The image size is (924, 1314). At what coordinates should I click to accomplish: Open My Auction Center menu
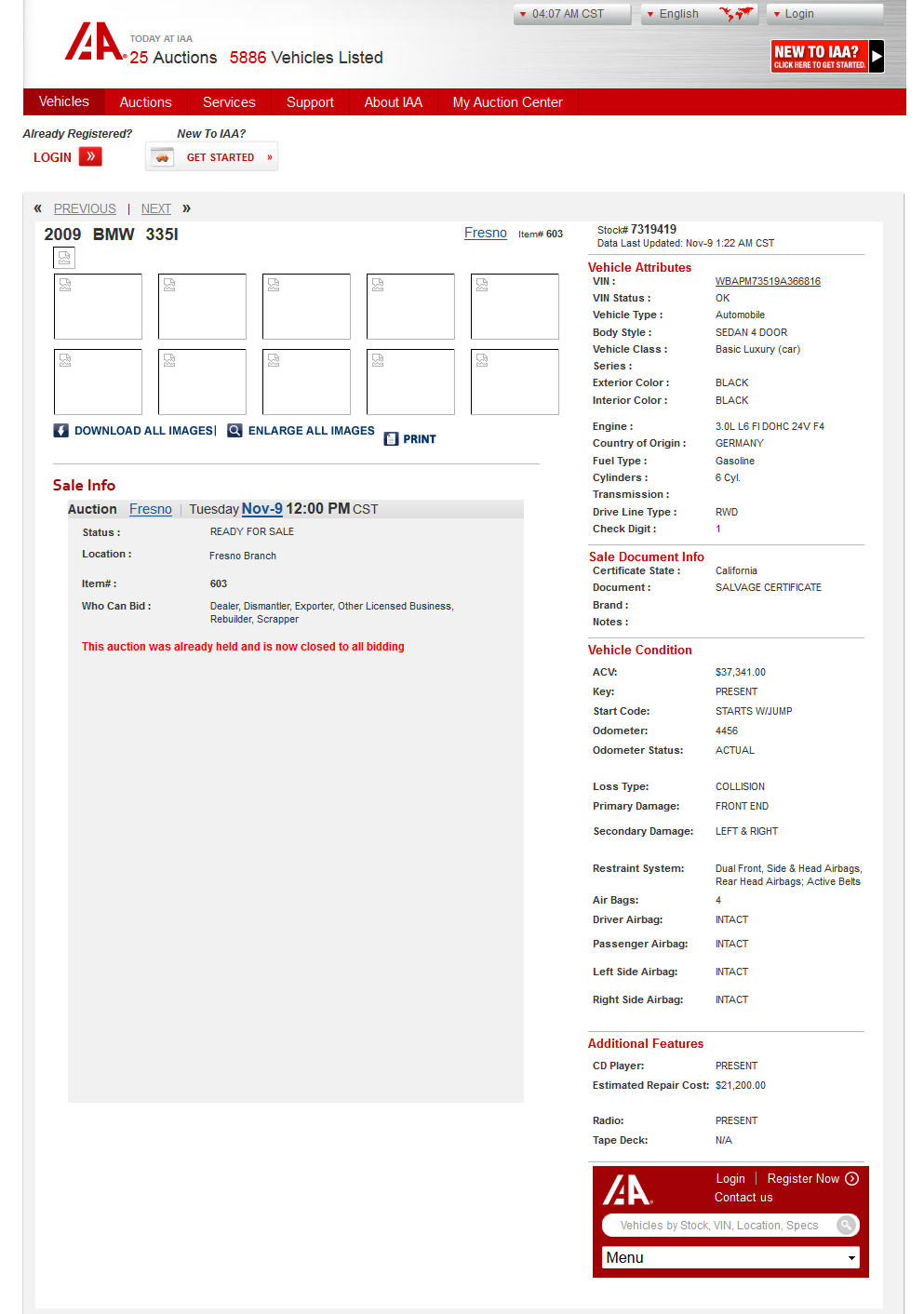[x=507, y=102]
